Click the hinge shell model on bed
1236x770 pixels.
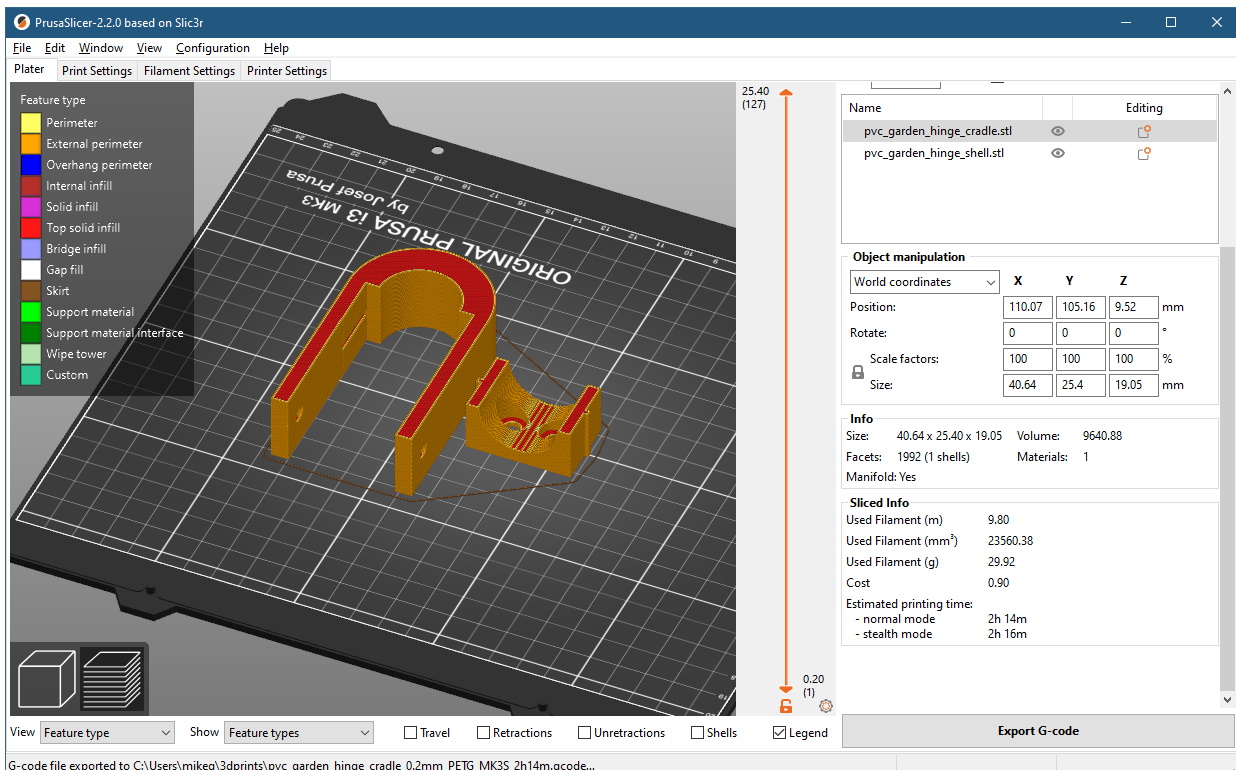[535, 415]
